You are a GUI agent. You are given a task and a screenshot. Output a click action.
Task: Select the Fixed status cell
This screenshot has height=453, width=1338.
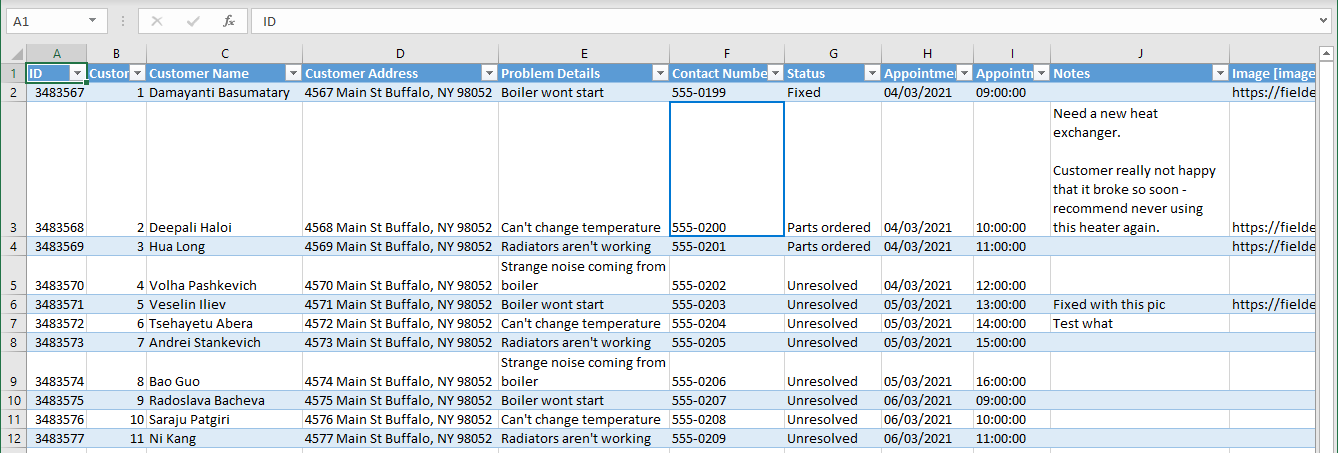[833, 92]
